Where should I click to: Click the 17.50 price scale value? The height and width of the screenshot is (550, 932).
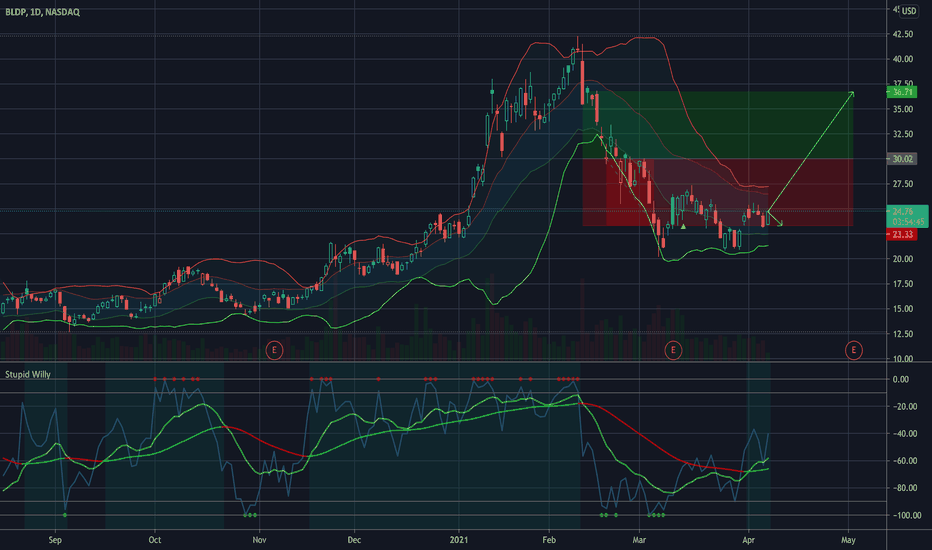pyautogui.click(x=902, y=284)
